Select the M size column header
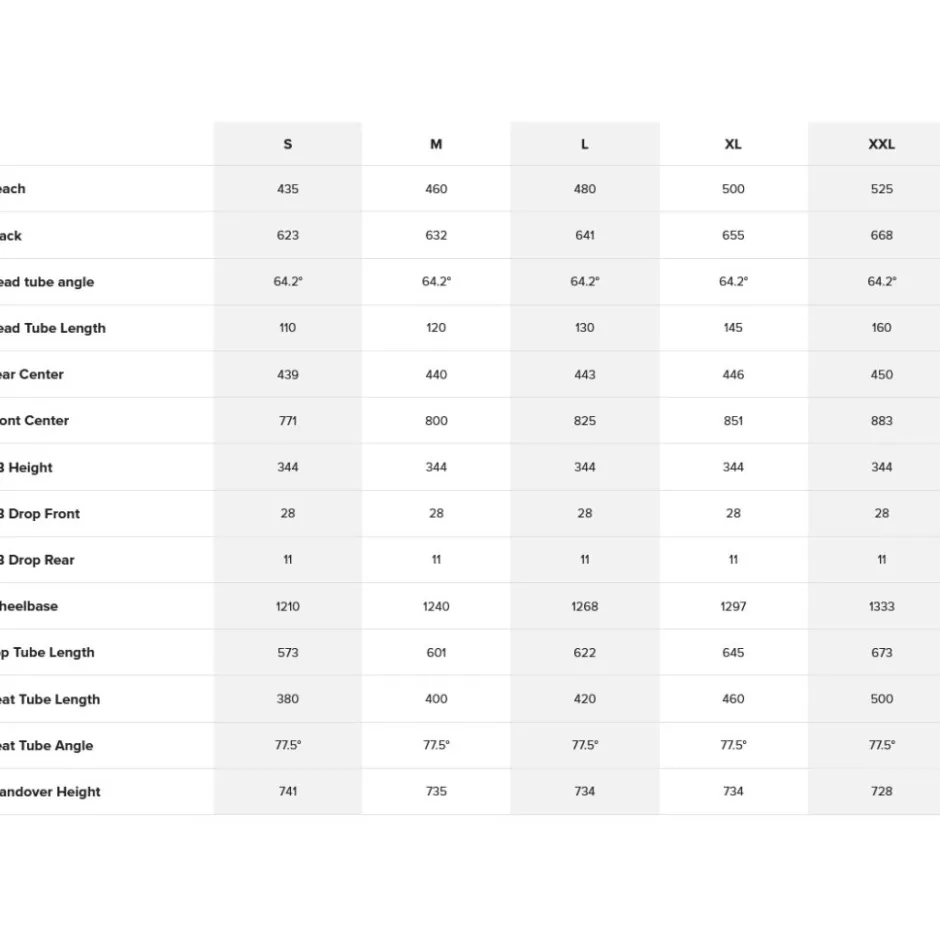 click(x=436, y=144)
